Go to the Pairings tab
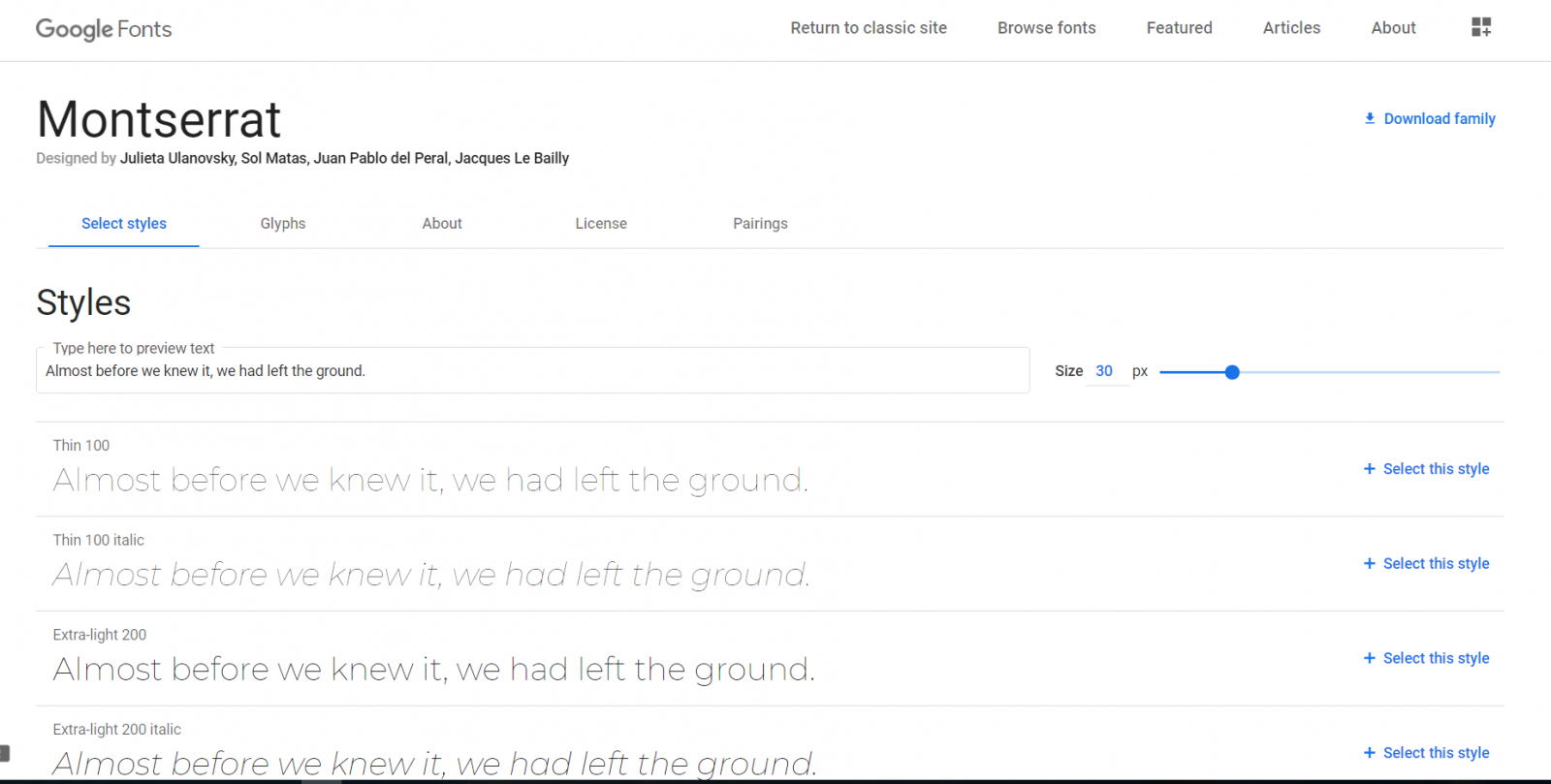Viewport: 1551px width, 784px height. coord(760,224)
